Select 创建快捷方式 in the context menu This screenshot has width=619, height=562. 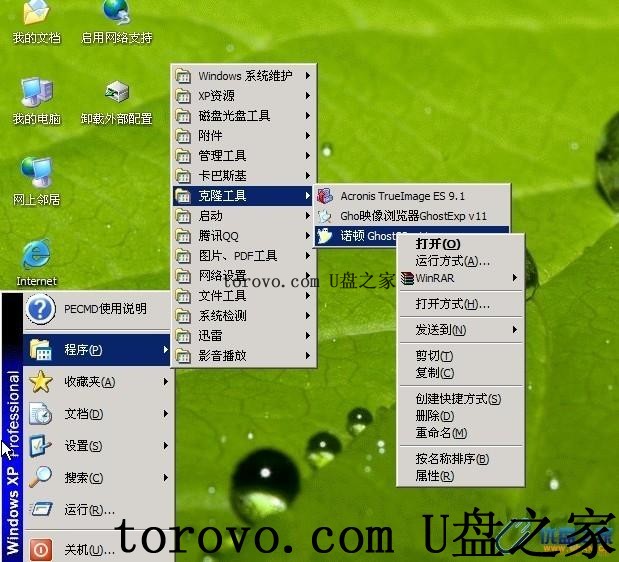458,398
